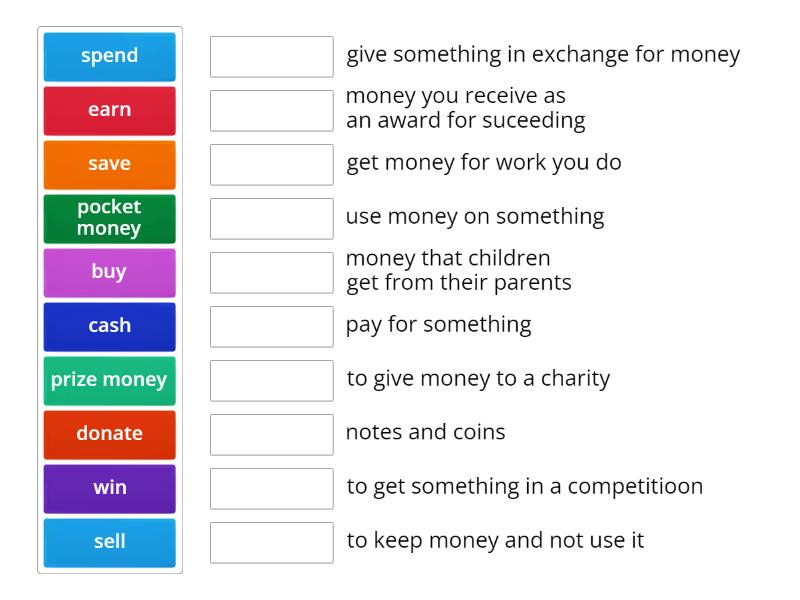The width and height of the screenshot is (800, 600).
Task: Pick the 'prize money' tile
Action: tap(109, 381)
